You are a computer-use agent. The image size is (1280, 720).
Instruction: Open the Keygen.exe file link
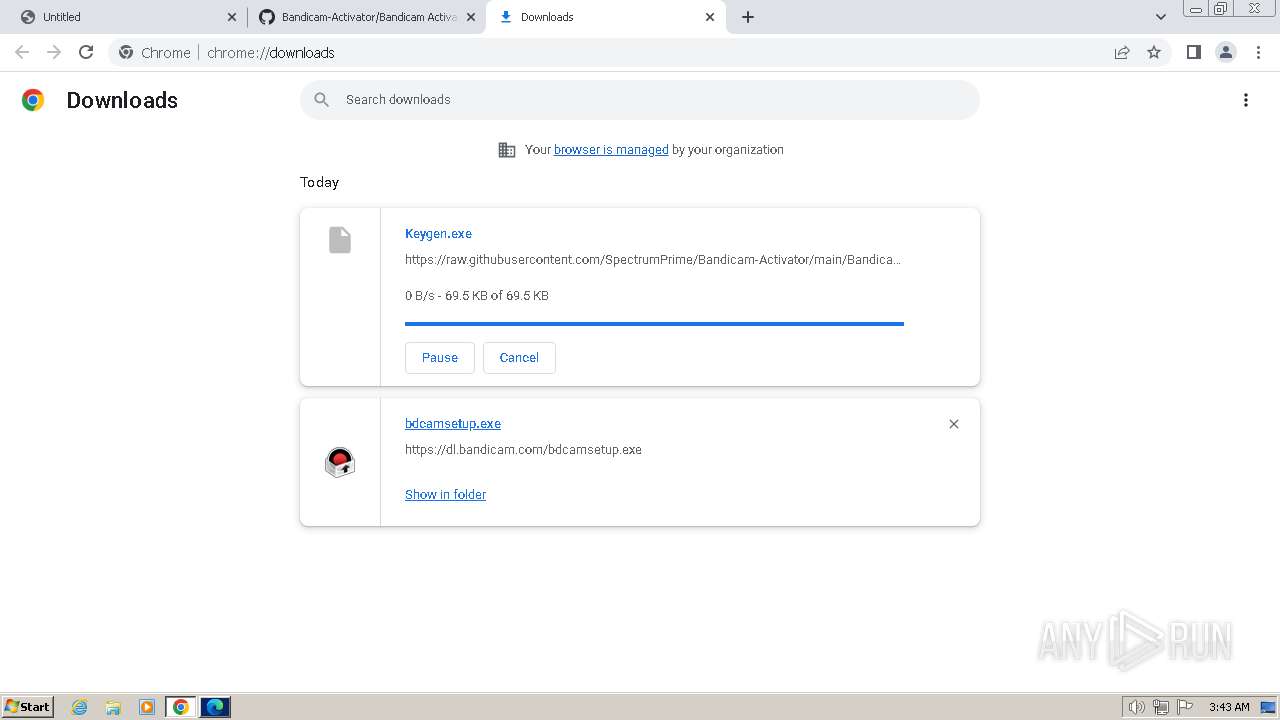pyautogui.click(x=438, y=234)
